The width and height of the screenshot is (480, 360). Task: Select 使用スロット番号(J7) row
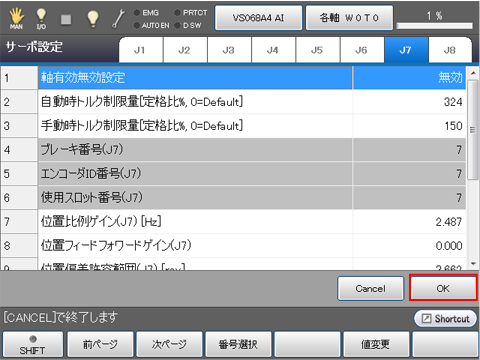click(195, 198)
